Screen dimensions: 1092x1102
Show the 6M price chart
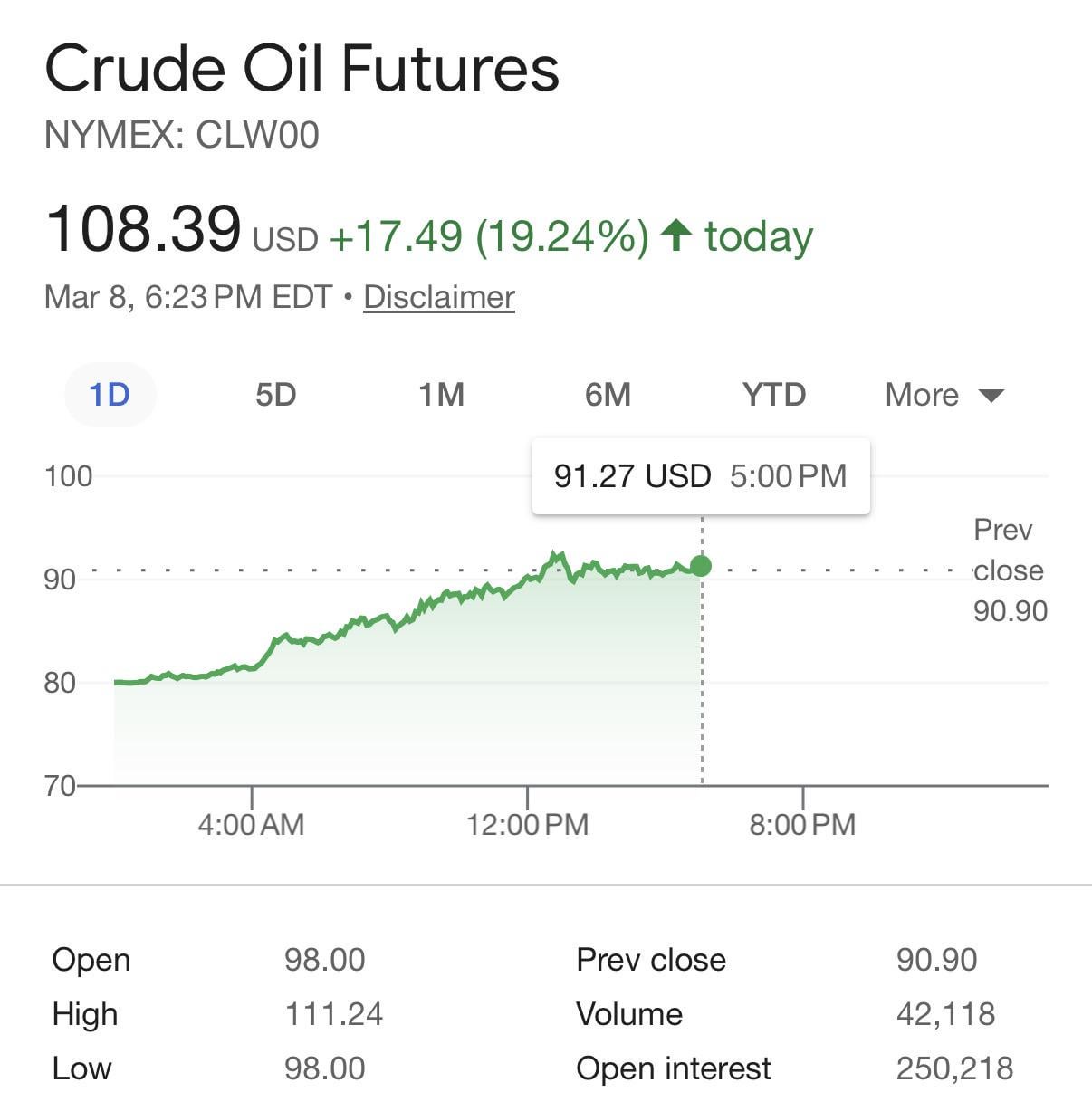tap(608, 395)
